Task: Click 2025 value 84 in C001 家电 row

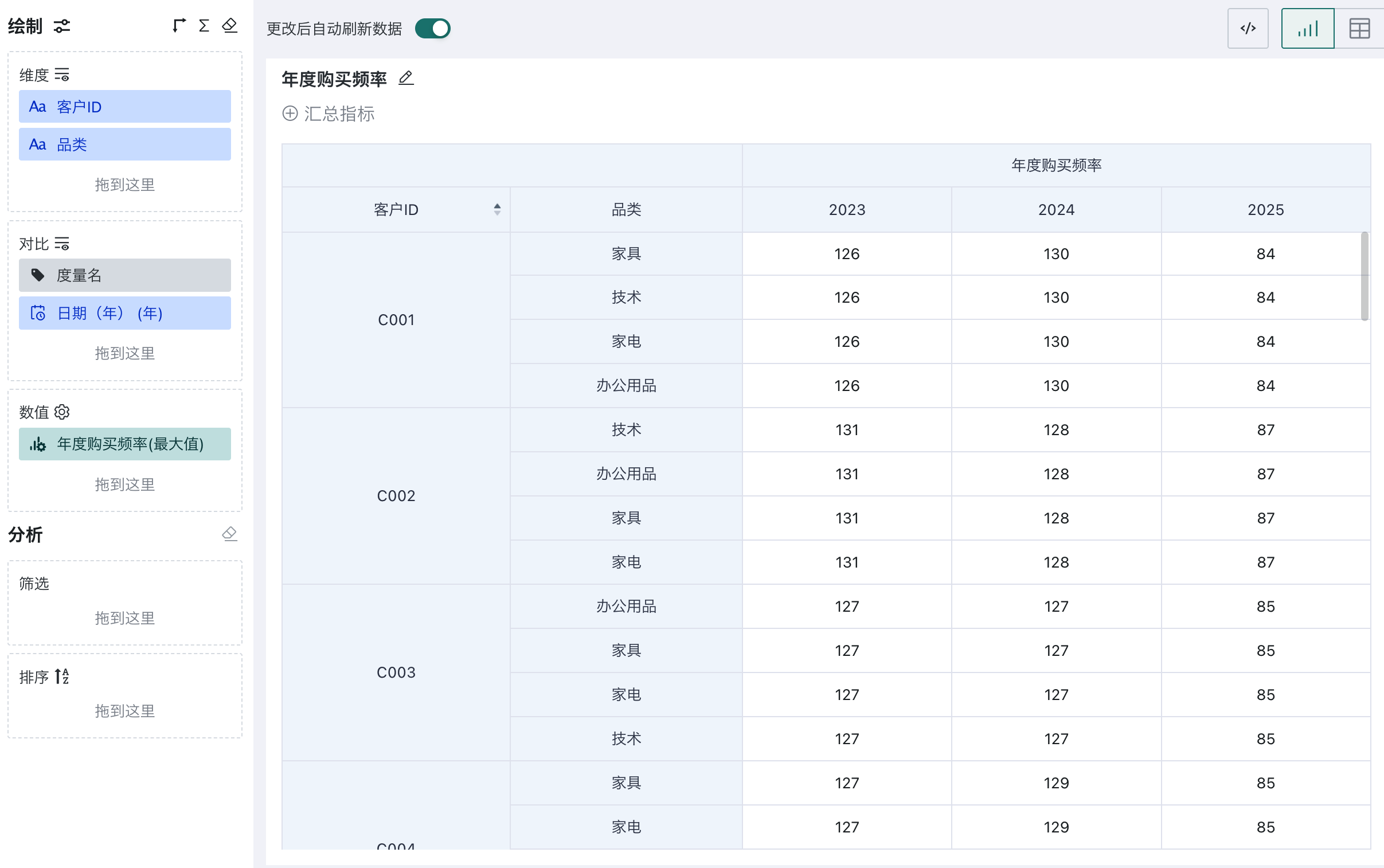Action: tap(1266, 342)
